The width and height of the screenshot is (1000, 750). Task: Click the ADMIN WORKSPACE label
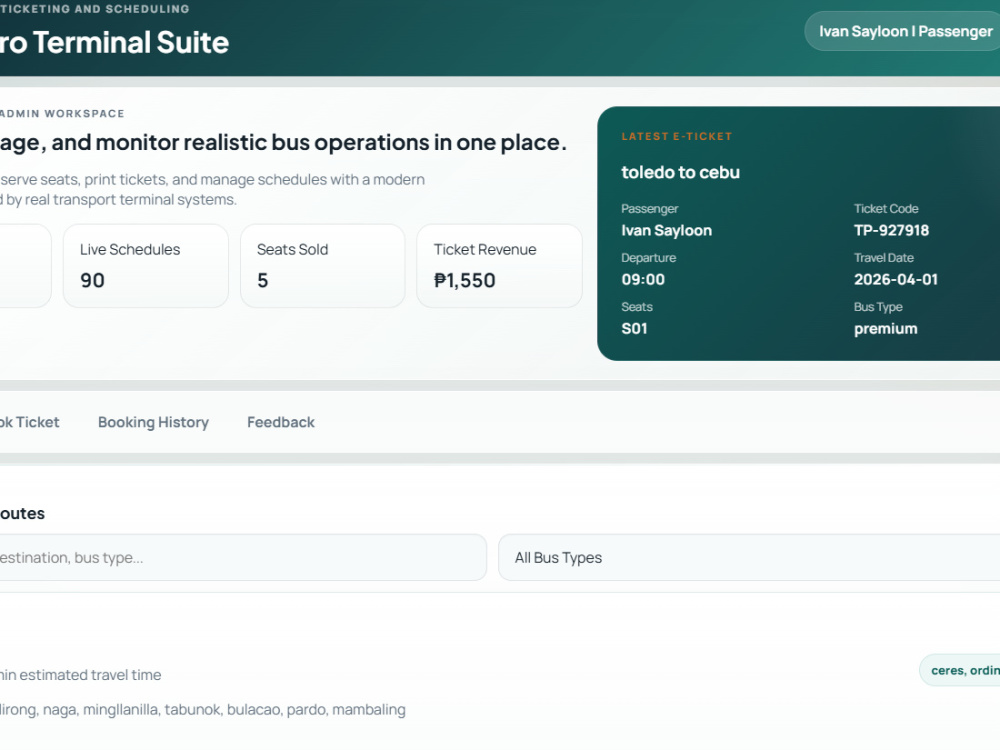[62, 114]
